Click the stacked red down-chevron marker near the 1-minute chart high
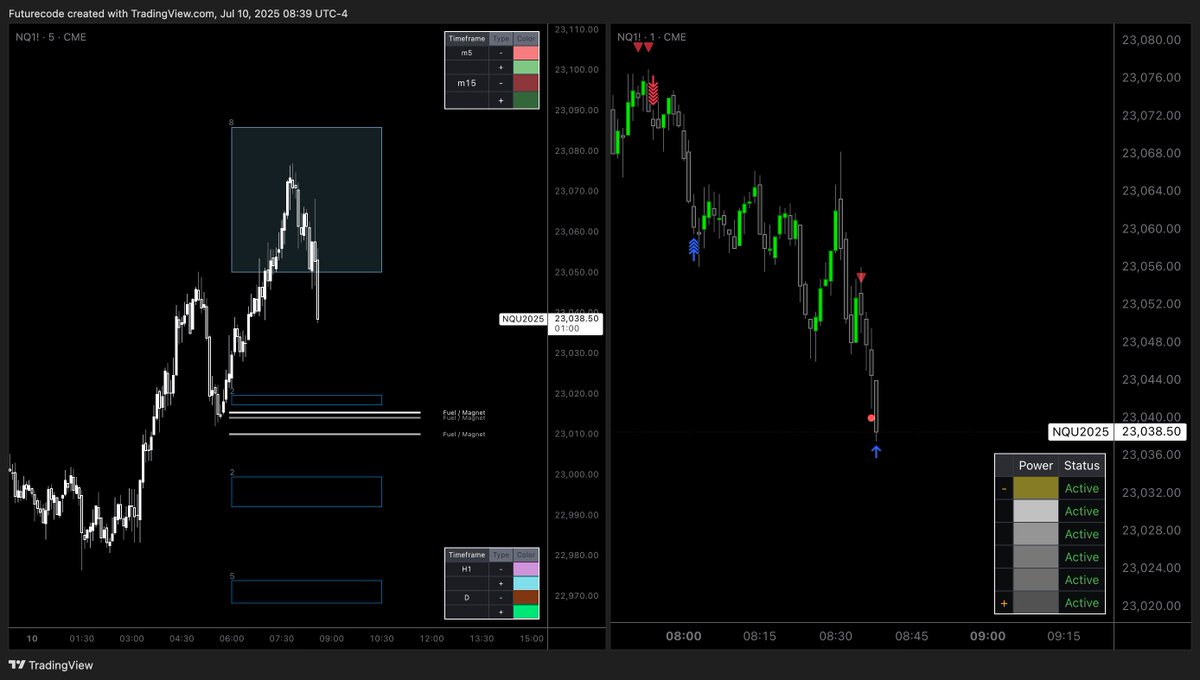1200x680 pixels. [x=652, y=90]
